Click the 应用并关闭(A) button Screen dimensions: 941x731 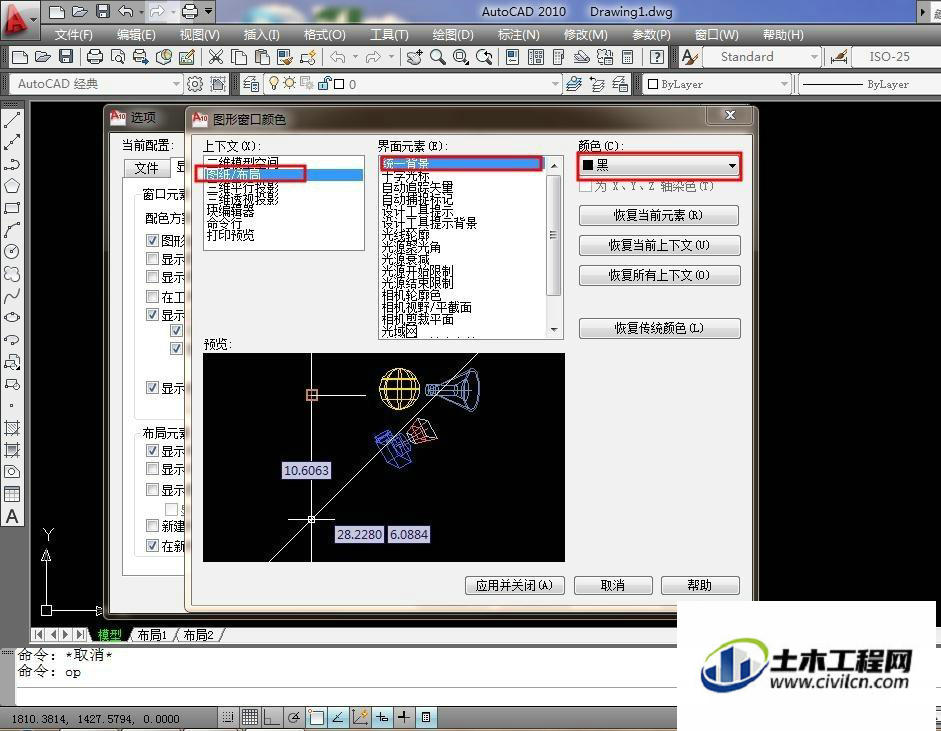click(514, 585)
